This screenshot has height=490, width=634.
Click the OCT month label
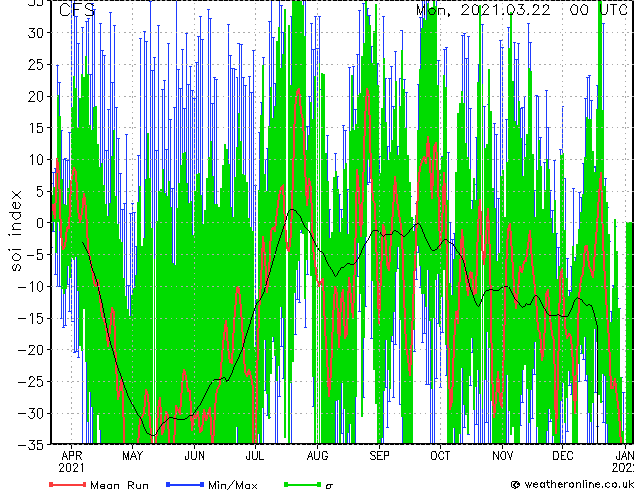coord(440,456)
